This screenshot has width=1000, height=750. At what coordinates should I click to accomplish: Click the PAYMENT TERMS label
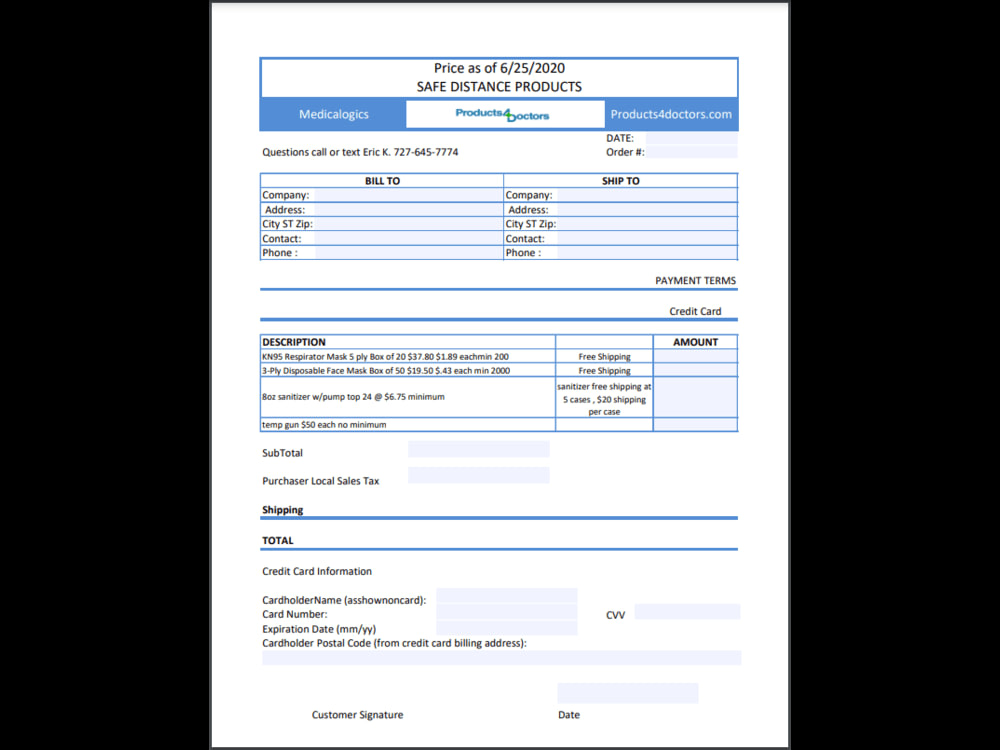coord(695,281)
